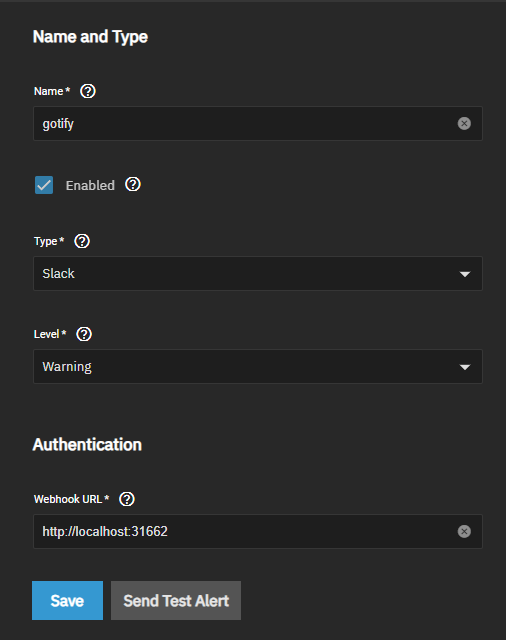Uncheck the Enabled checkbox
The width and height of the screenshot is (506, 640).
44,185
